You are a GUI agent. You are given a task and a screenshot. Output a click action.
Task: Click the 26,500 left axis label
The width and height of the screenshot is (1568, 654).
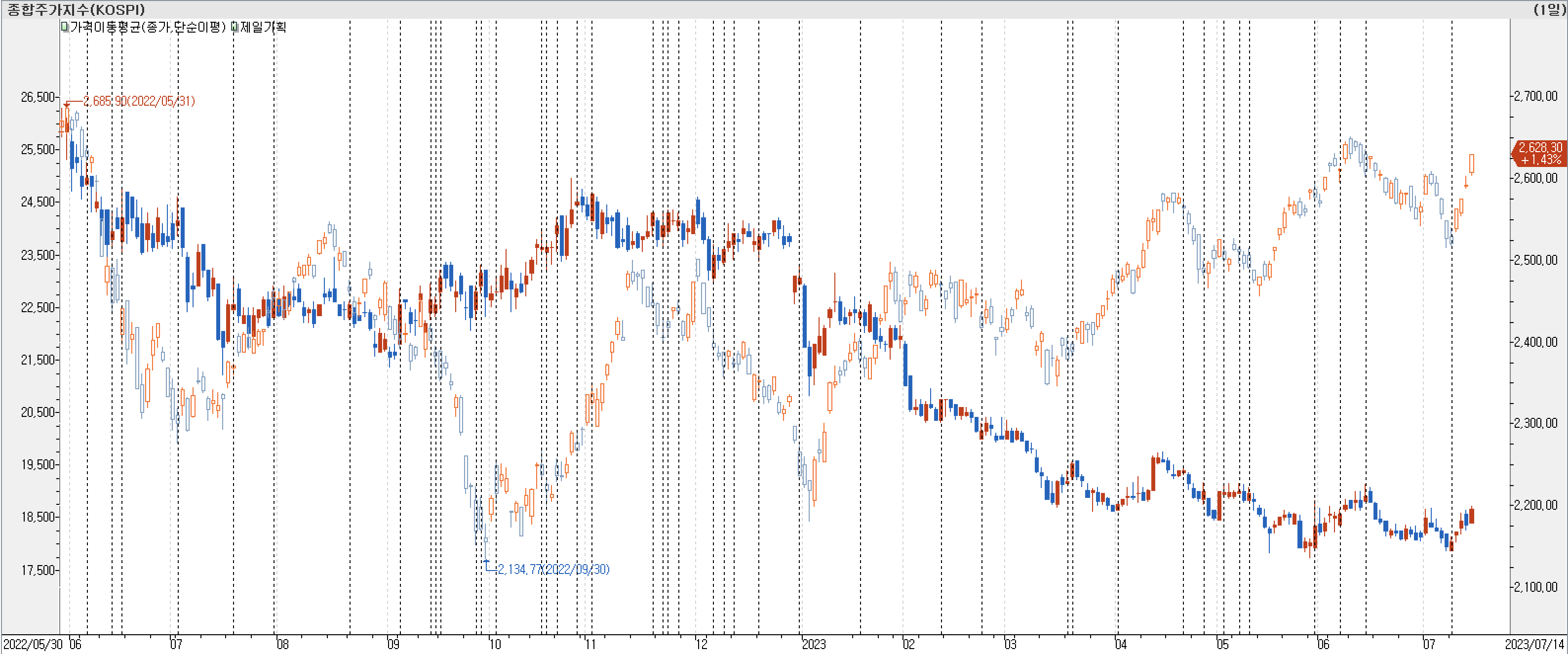(38, 97)
